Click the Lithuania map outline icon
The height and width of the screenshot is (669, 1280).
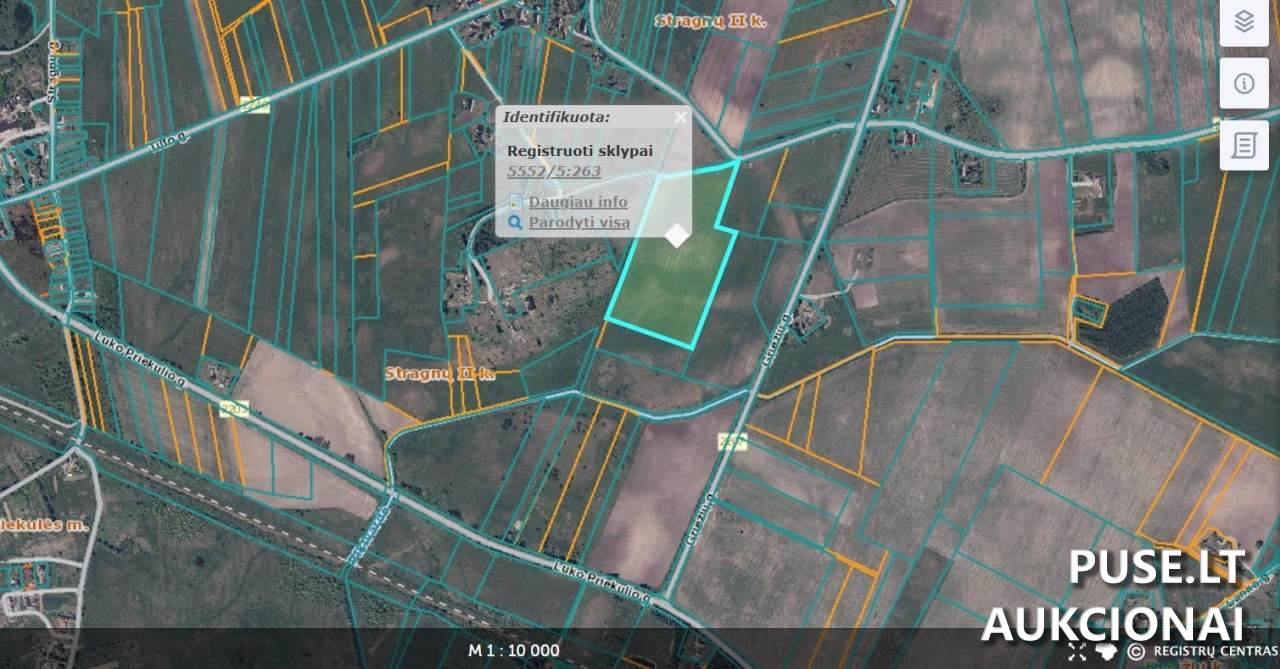coord(1105,651)
